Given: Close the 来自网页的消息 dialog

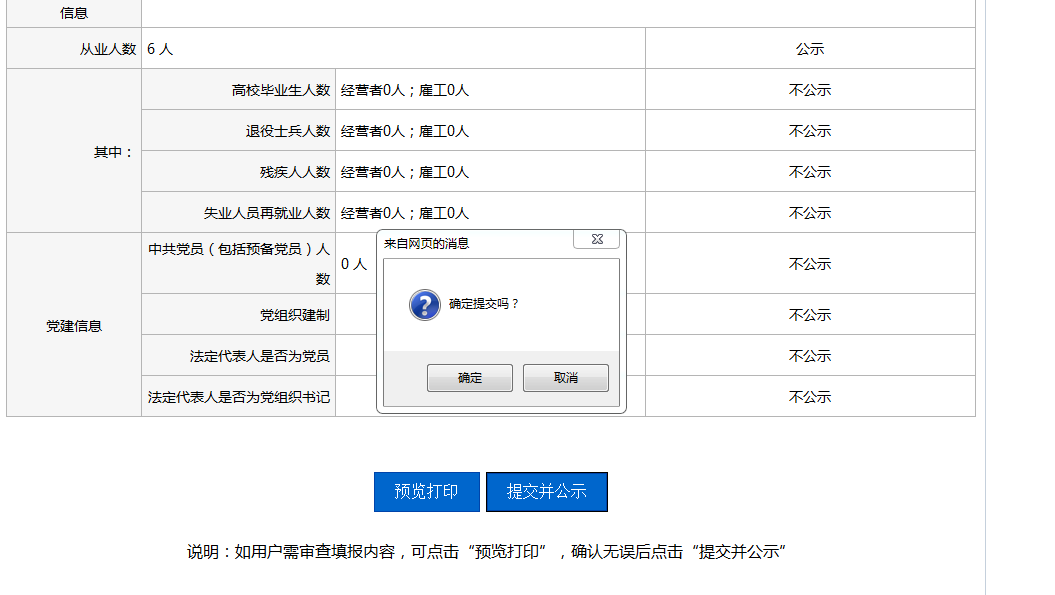Looking at the screenshot, I should (597, 239).
